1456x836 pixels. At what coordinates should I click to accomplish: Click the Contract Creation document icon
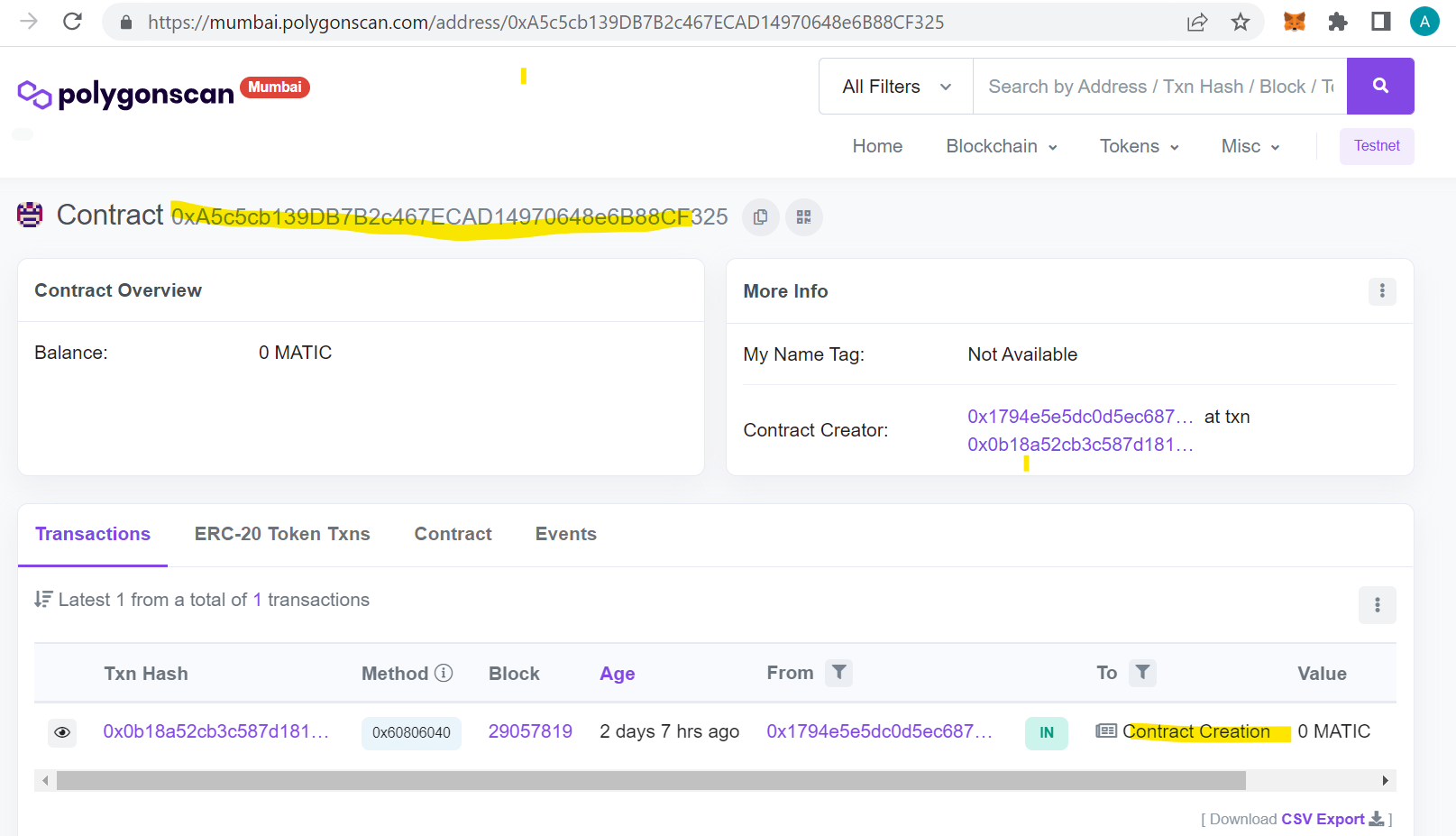click(x=1106, y=731)
